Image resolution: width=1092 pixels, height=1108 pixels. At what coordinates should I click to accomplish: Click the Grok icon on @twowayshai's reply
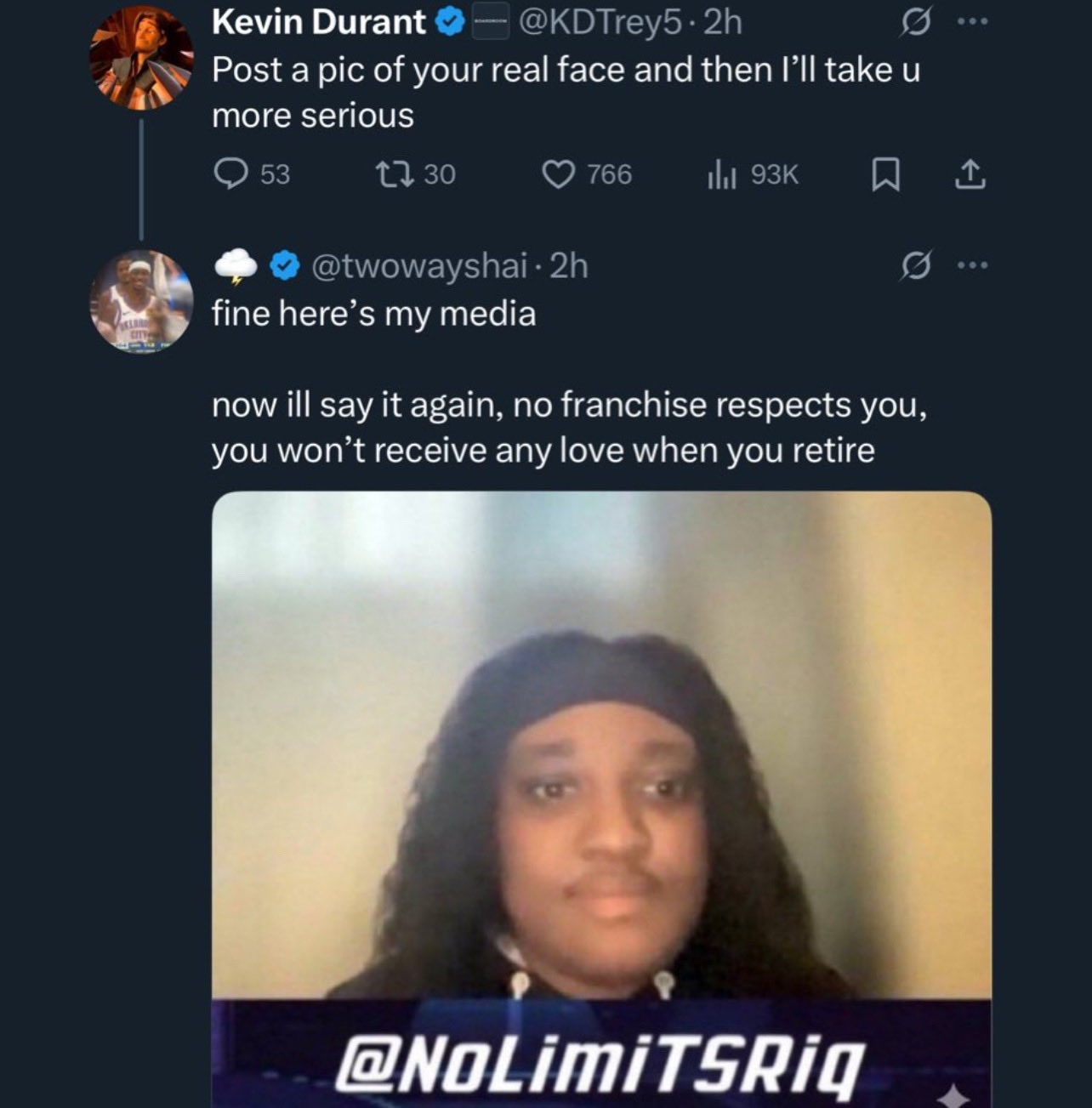tap(914, 267)
